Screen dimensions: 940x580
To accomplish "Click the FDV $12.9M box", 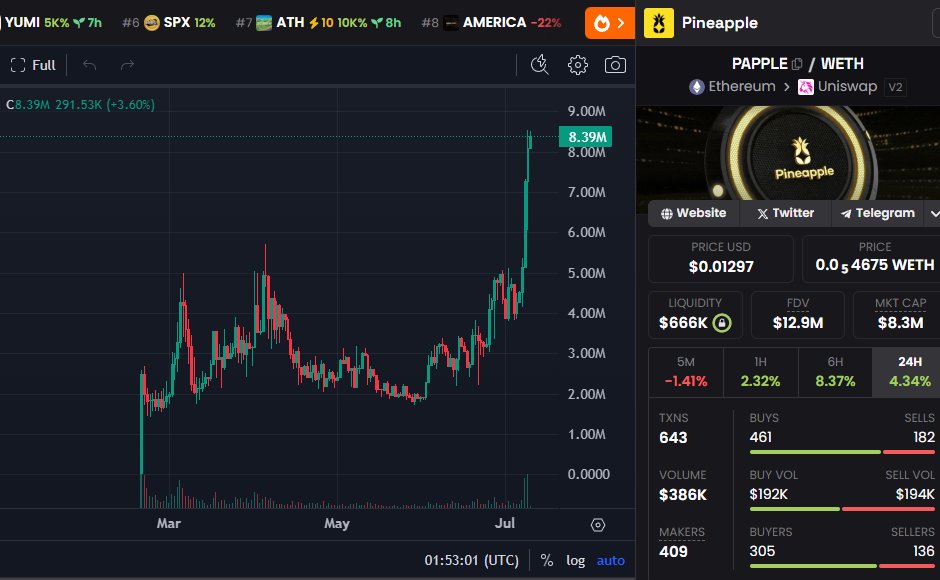I will pos(797,315).
